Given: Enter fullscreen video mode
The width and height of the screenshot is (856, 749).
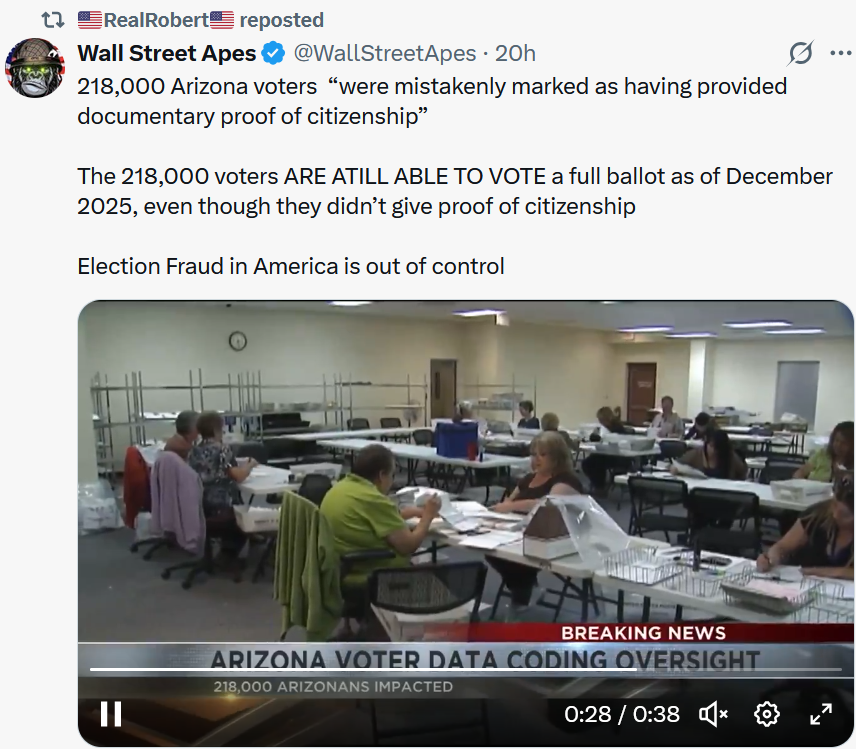Looking at the screenshot, I should (x=820, y=714).
